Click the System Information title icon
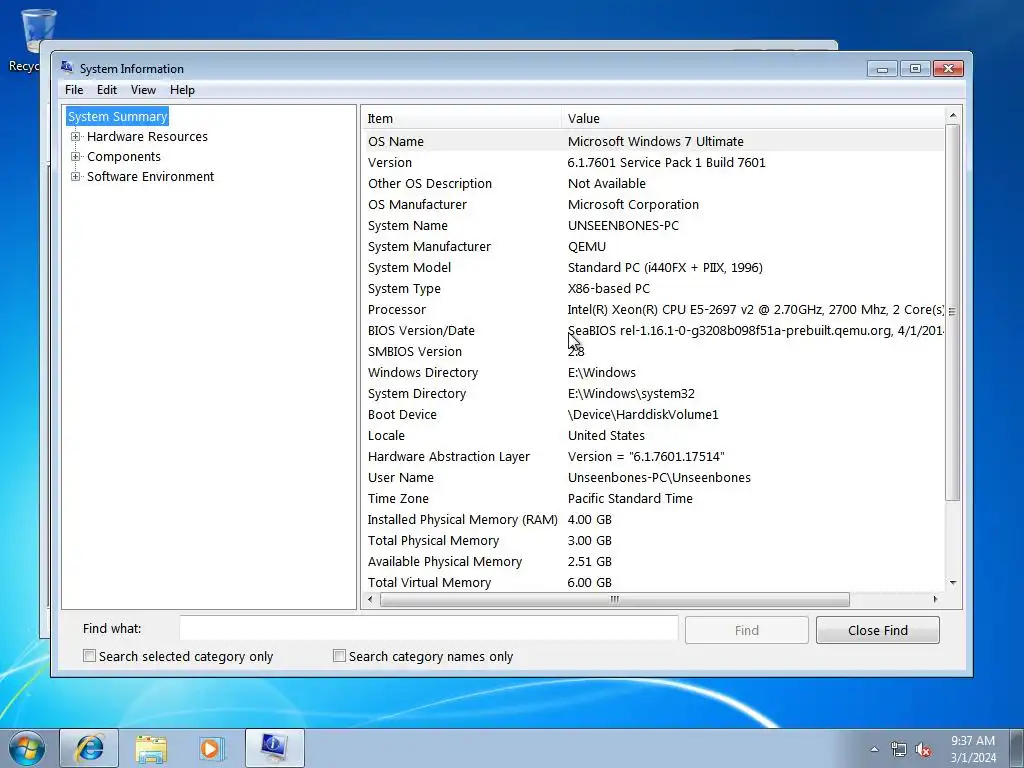The image size is (1024, 768). coord(67,67)
